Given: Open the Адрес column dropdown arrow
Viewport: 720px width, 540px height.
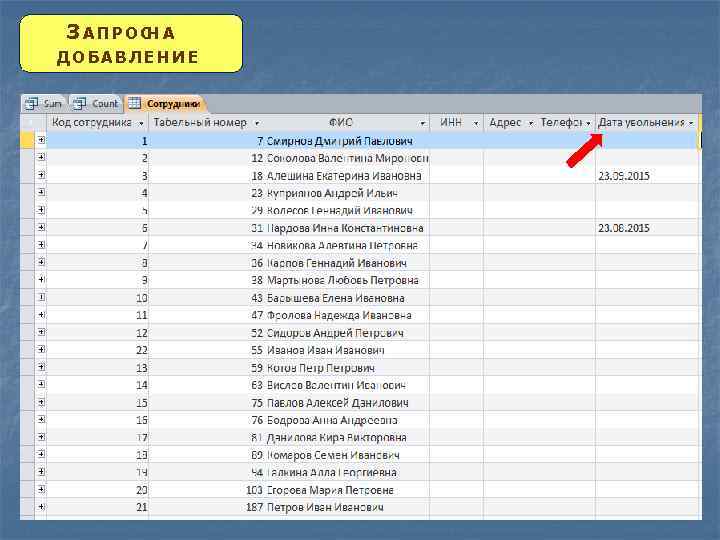Looking at the screenshot, I should 531,123.
